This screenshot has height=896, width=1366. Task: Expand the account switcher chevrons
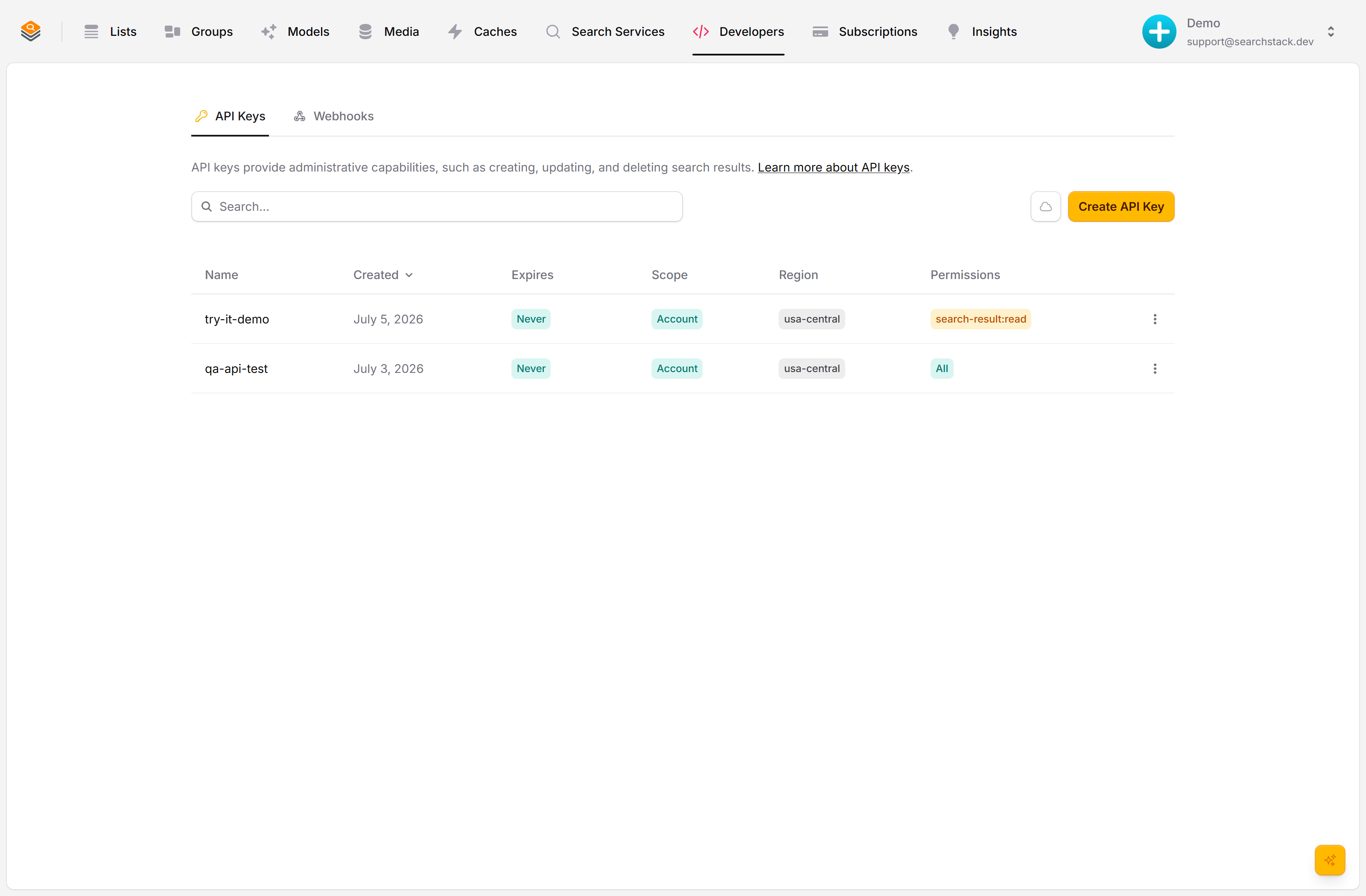coord(1331,32)
